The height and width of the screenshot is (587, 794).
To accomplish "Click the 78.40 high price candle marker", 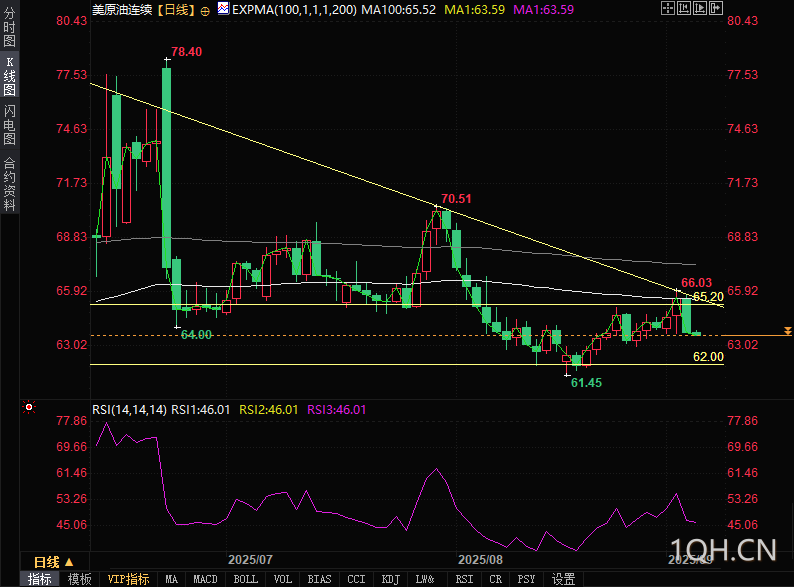I will [186, 52].
